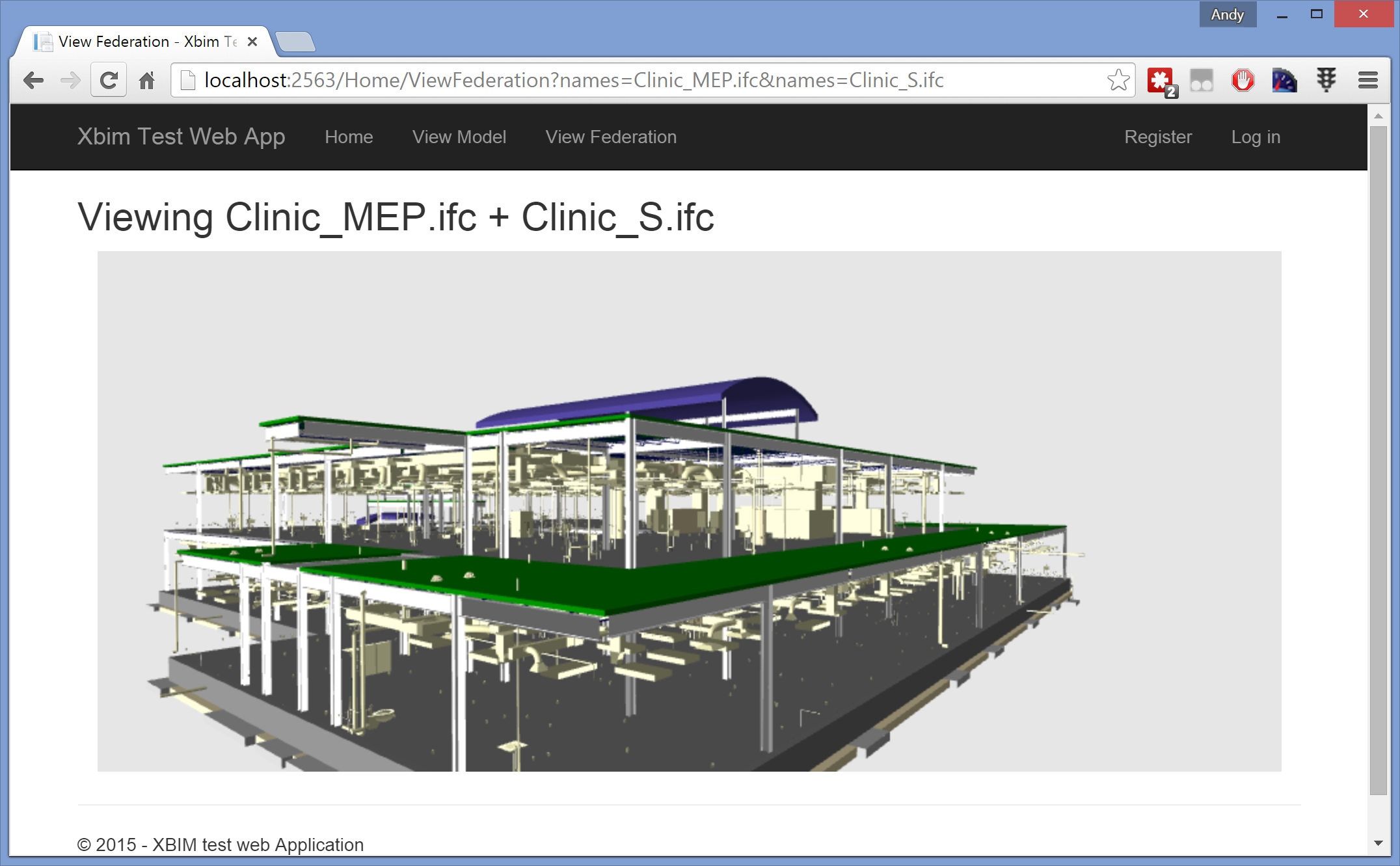The height and width of the screenshot is (866, 1400).
Task: Click the gray two-squares extension icon
Action: [x=1201, y=81]
